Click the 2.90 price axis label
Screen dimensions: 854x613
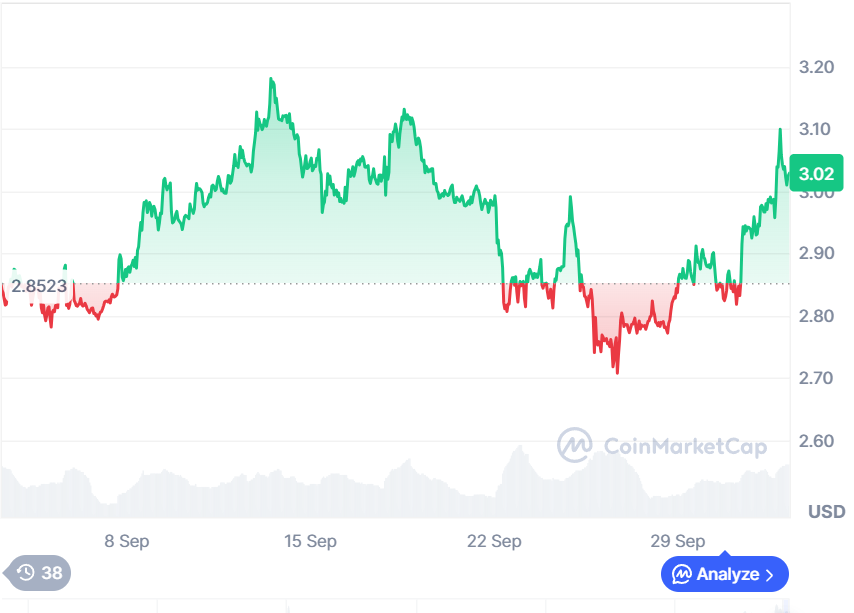click(x=816, y=254)
